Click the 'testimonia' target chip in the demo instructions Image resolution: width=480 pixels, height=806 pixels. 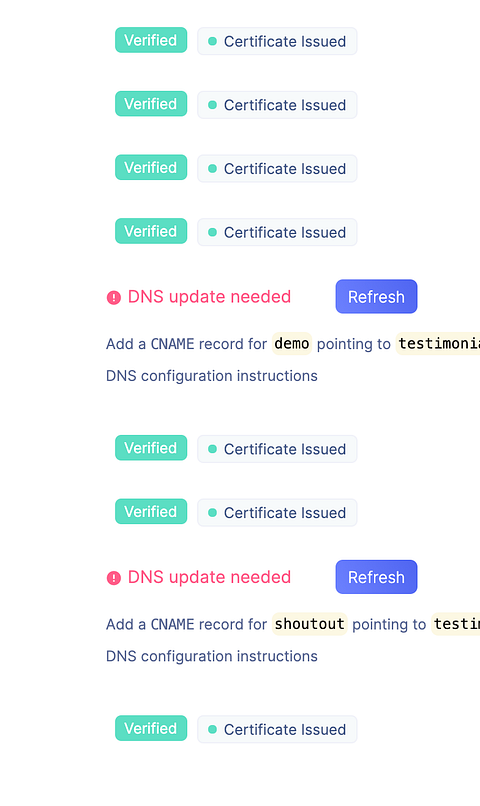pos(438,343)
